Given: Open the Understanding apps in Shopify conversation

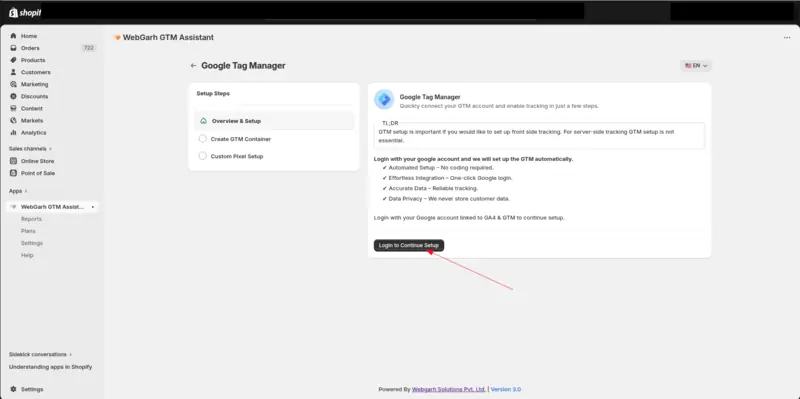Looking at the screenshot, I should (51, 367).
